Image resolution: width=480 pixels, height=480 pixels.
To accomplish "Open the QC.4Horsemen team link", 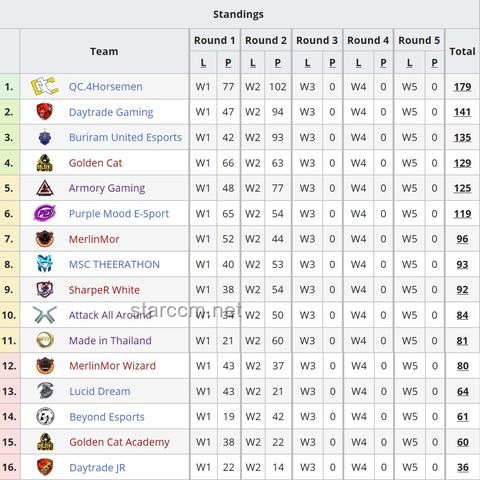I will click(x=106, y=87).
